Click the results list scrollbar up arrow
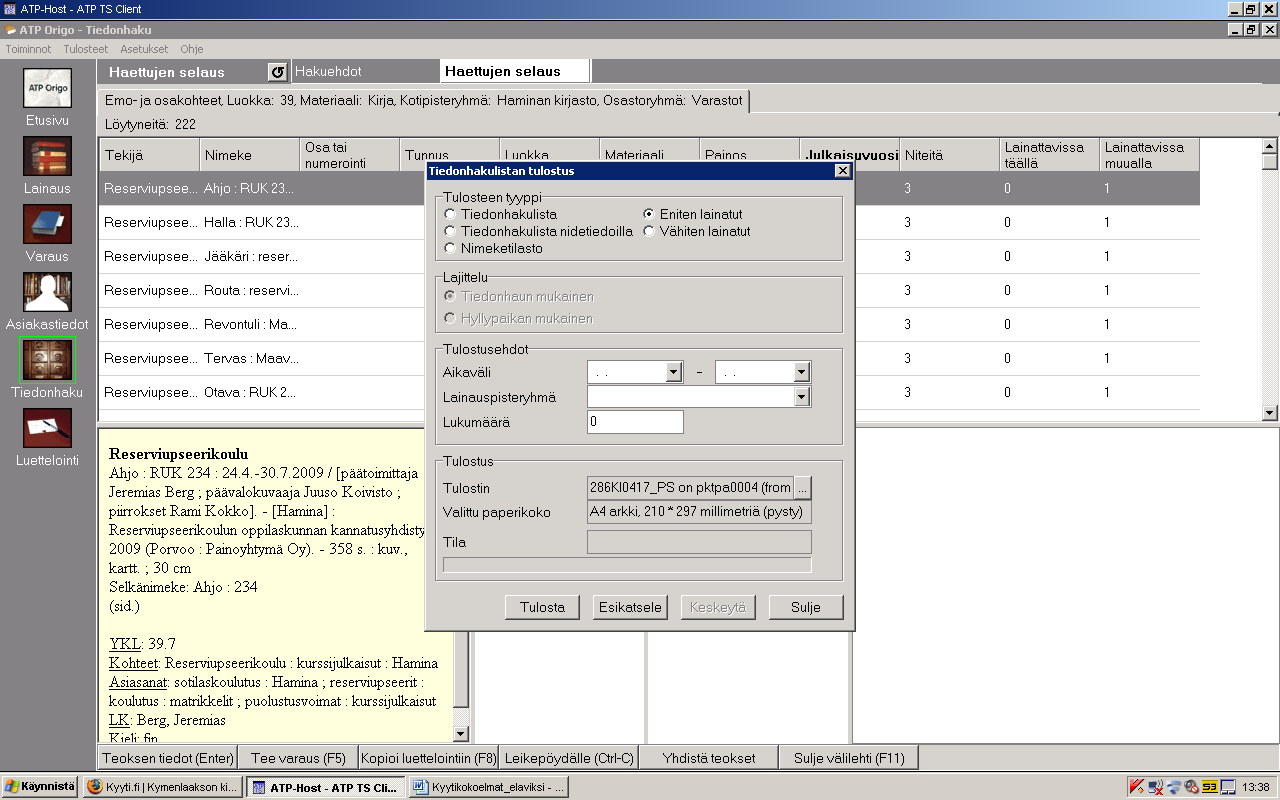 1270,146
